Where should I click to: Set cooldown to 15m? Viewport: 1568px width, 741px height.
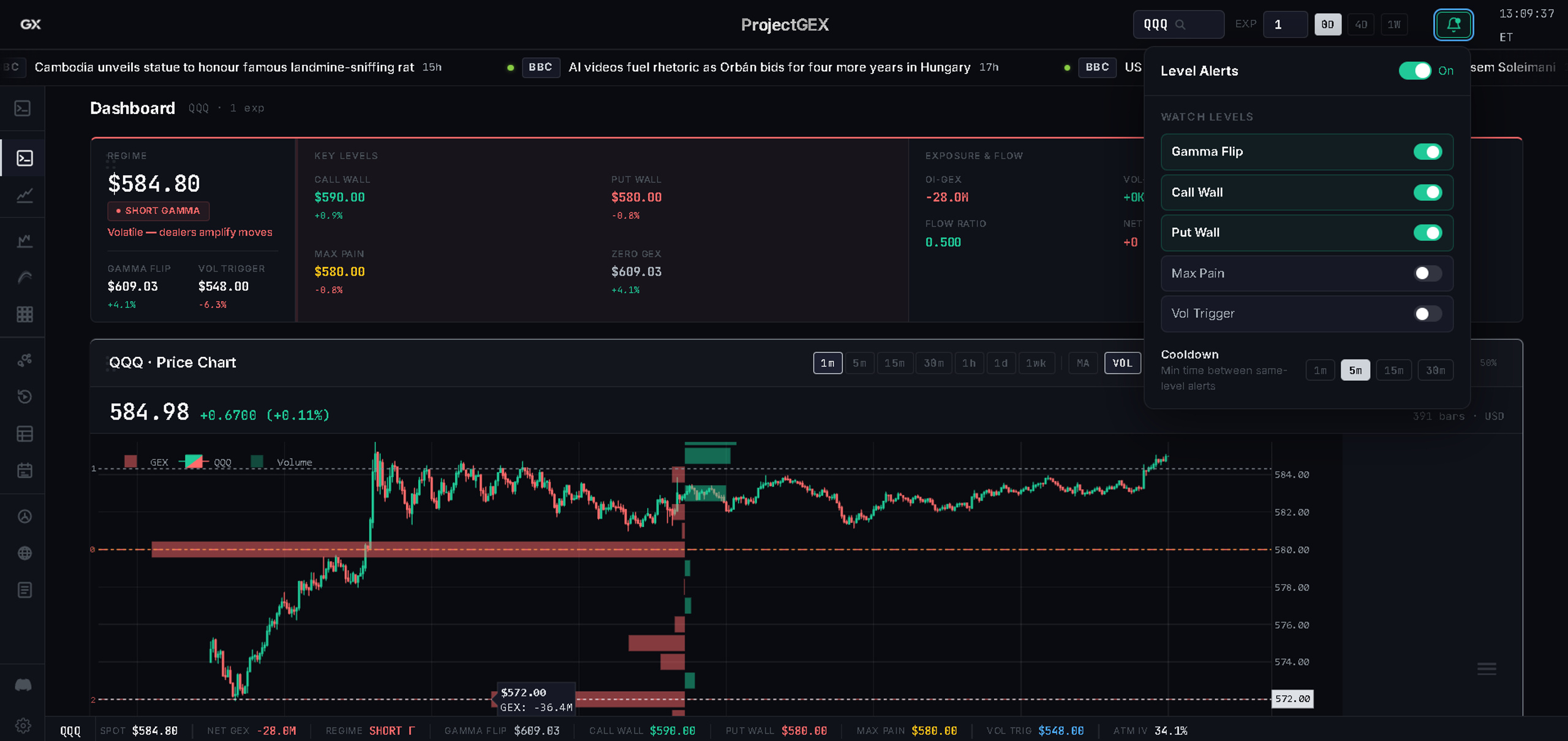(x=1393, y=371)
